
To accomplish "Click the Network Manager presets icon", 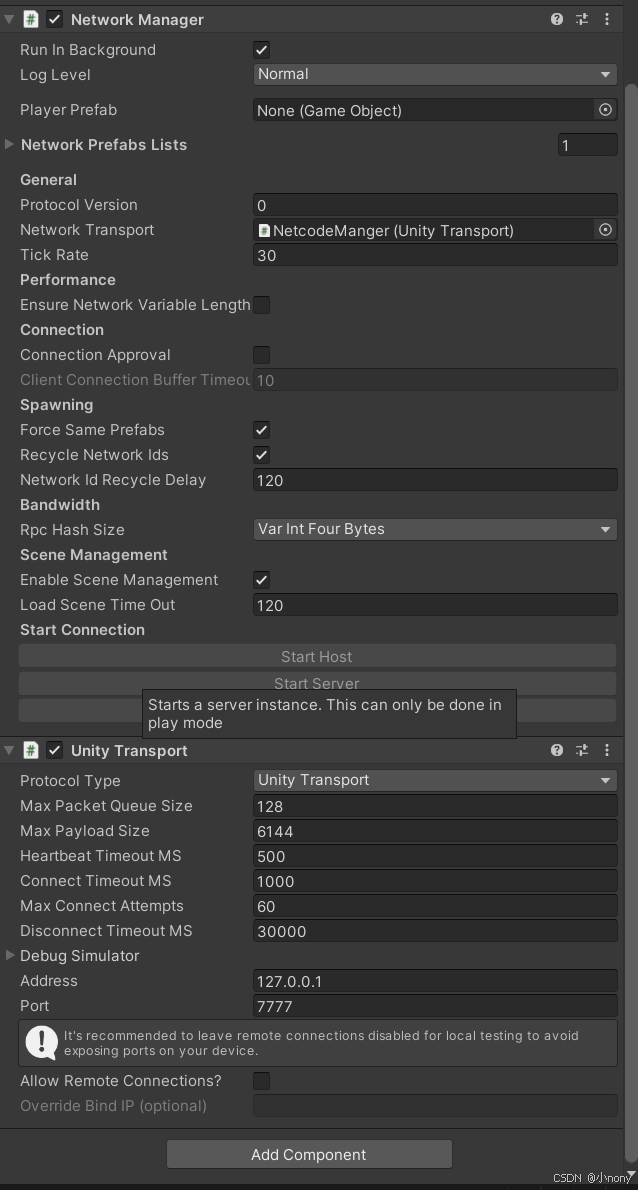I will 582,19.
